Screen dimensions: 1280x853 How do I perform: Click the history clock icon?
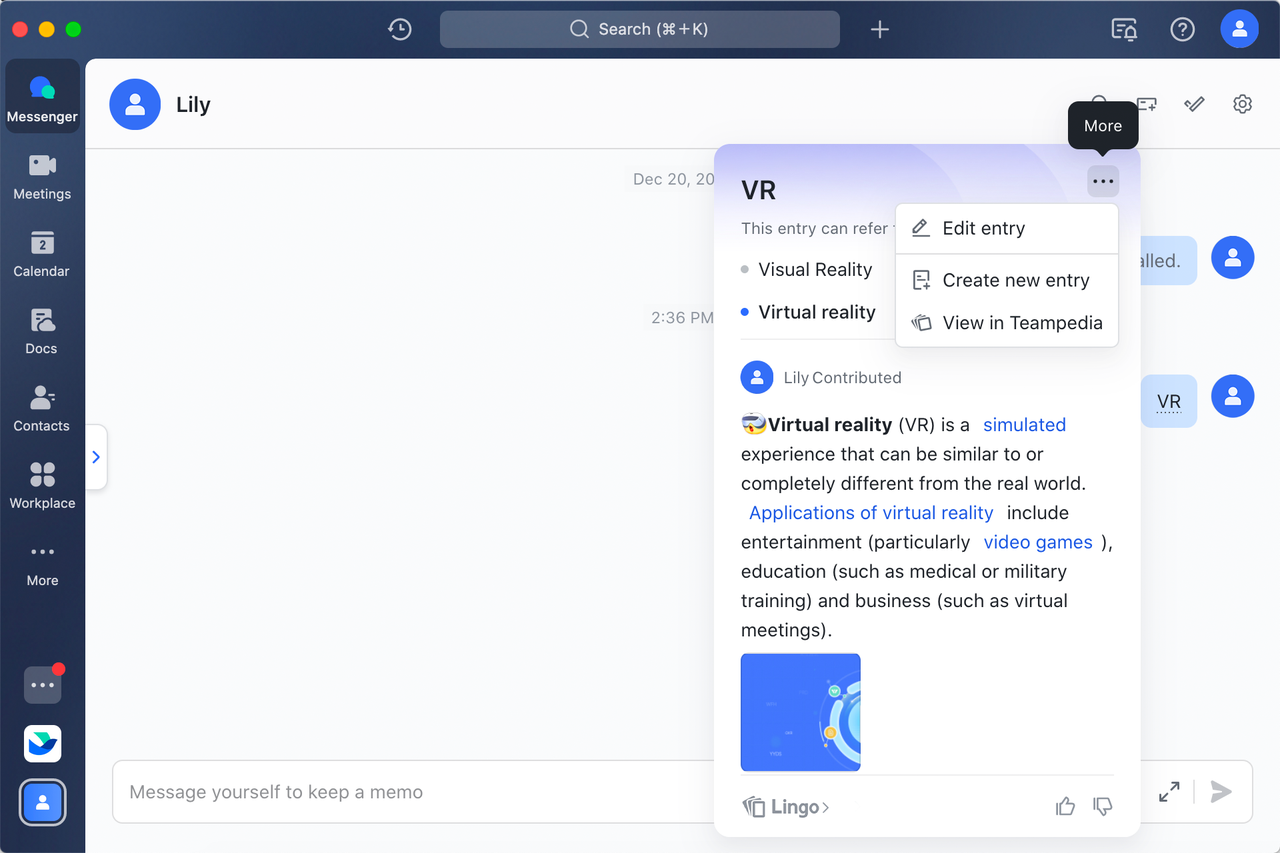tap(400, 29)
